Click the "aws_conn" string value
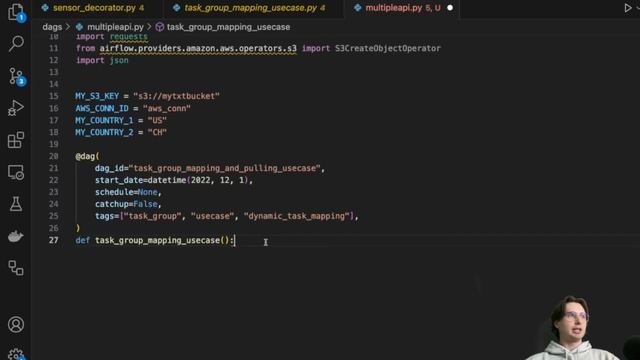Screen dimensions: 640x360 coord(167,109)
